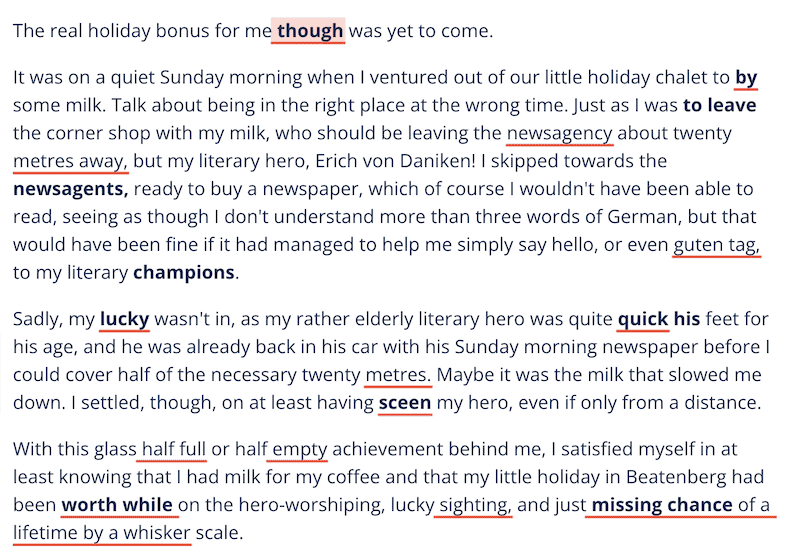Select the underlined phrase "guten tag,"
Screen dimensions: 800x560
click(716, 245)
